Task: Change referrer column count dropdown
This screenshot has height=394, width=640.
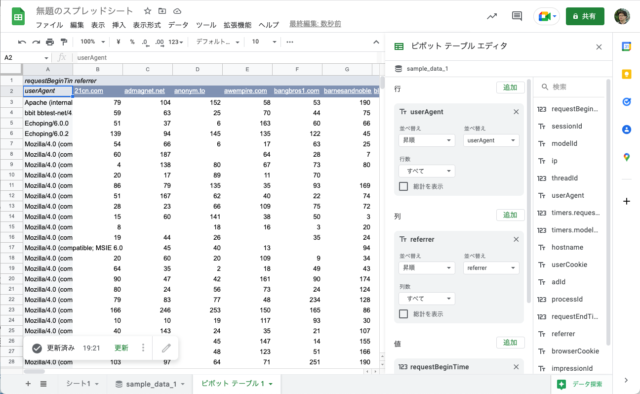Action: click(427, 298)
